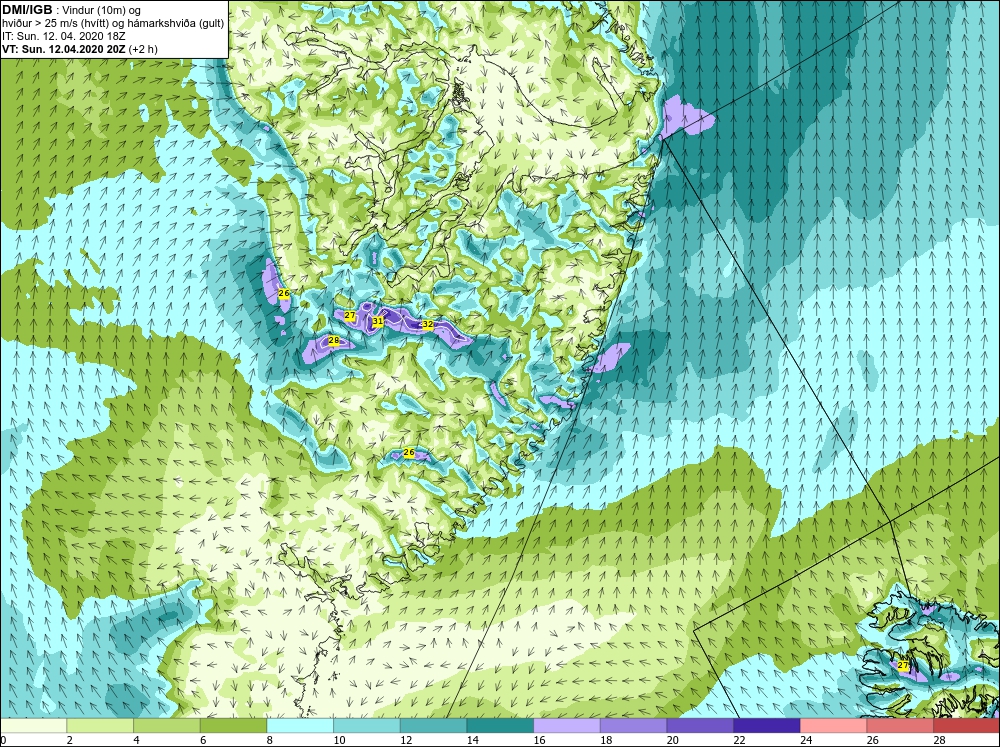
Task: Click the 12–14 m/s teal legend swatch
Action: click(433, 725)
